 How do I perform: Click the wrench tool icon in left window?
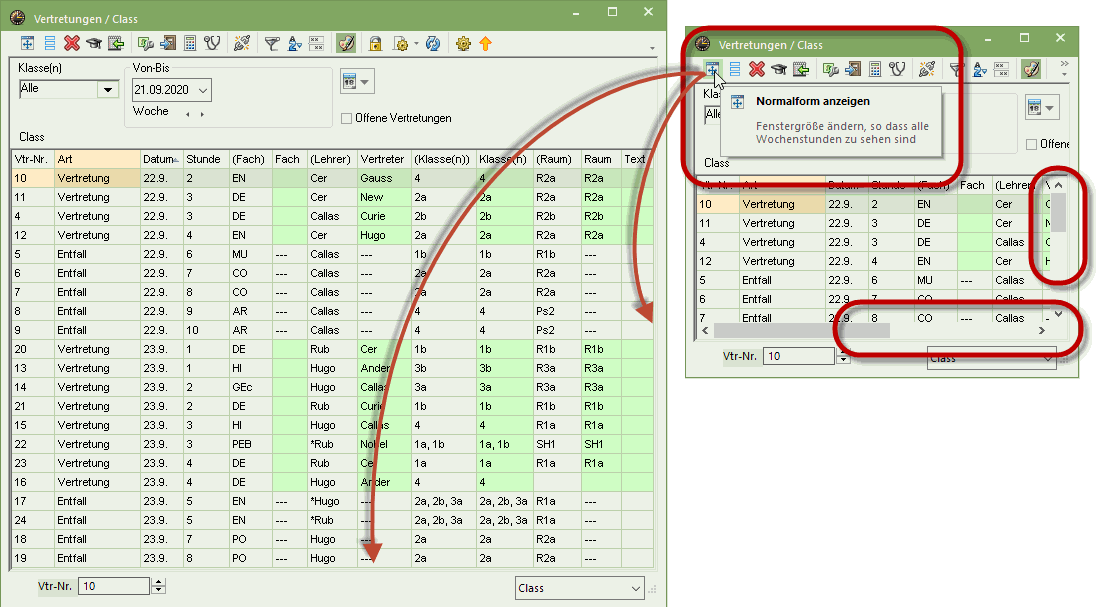click(145, 43)
